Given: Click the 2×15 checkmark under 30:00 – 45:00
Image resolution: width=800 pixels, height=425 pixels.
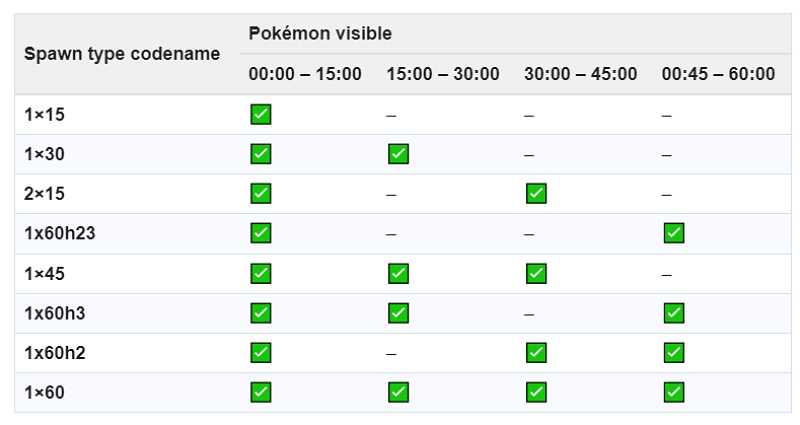Looking at the screenshot, I should (x=535, y=193).
